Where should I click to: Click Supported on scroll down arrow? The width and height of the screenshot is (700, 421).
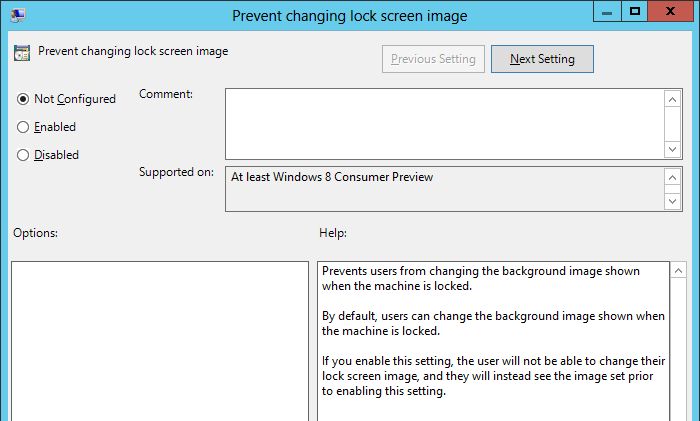click(673, 201)
